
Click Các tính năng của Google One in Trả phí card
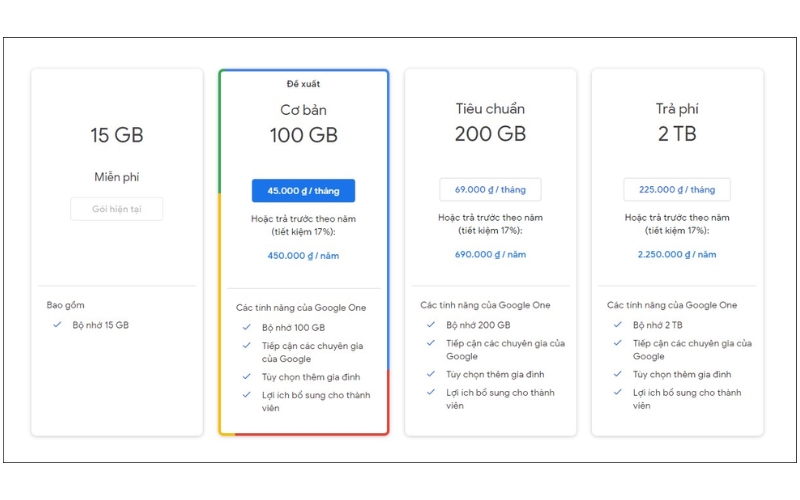pos(672,305)
